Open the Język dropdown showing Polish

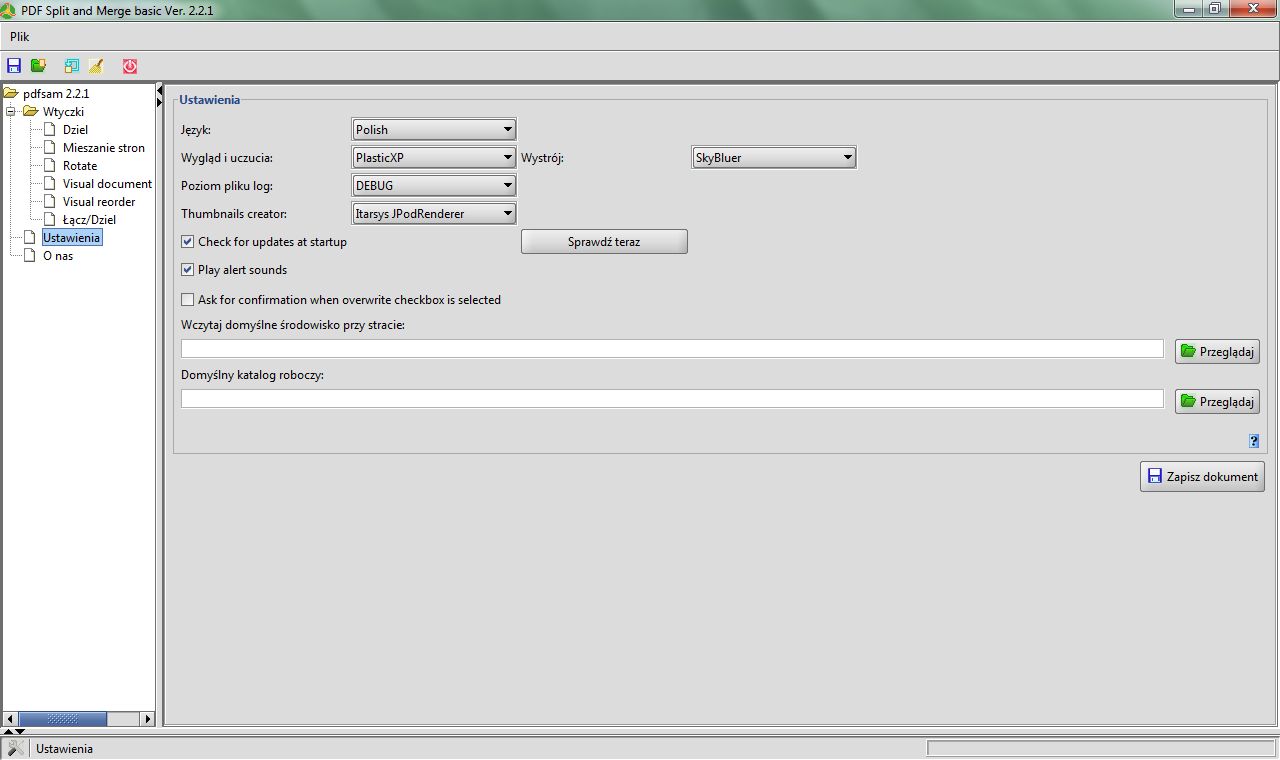coord(434,130)
